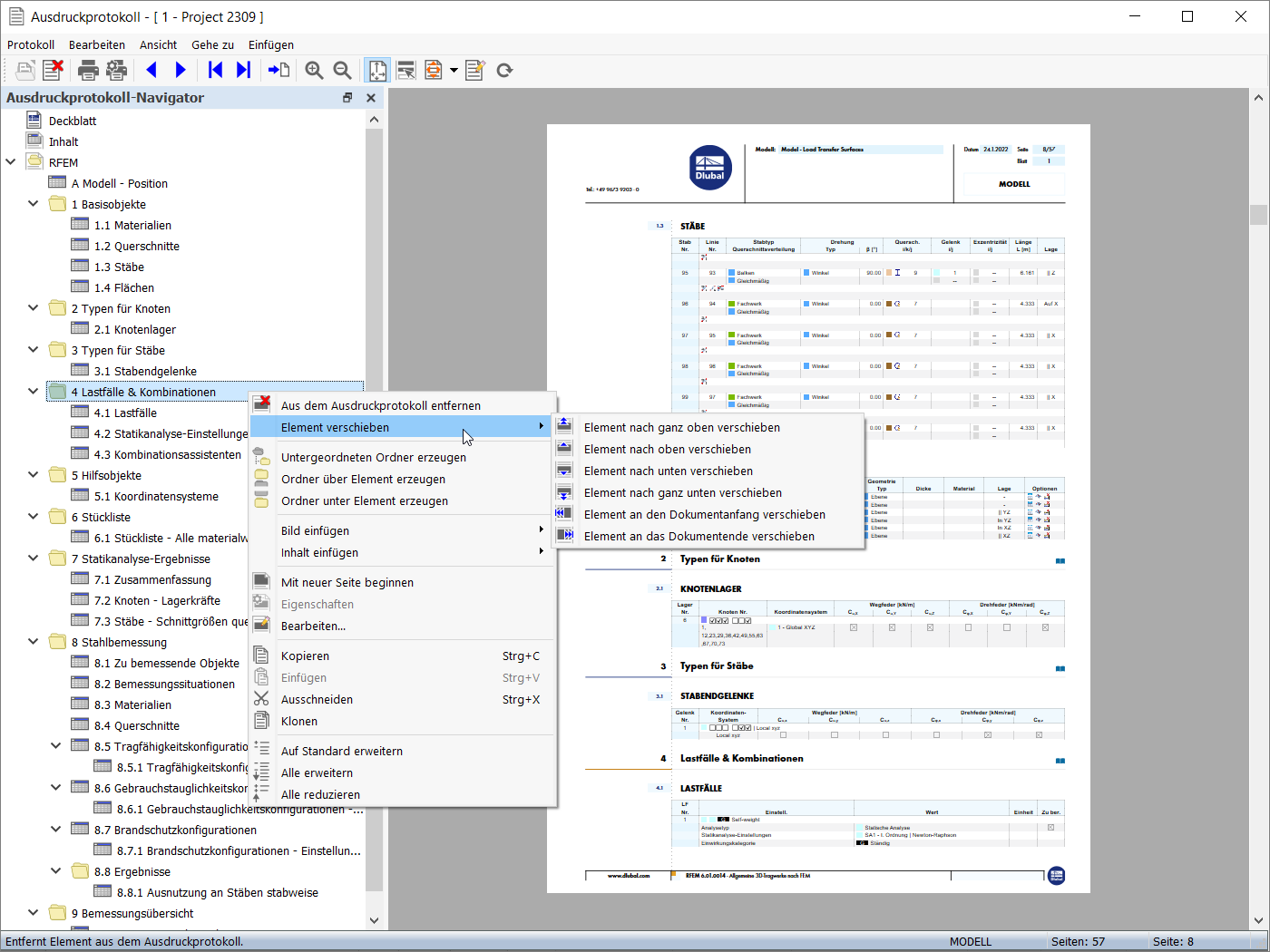Close the Ausdruckprotokoll-Navigator panel
This screenshot has height=952, width=1270.
point(370,98)
